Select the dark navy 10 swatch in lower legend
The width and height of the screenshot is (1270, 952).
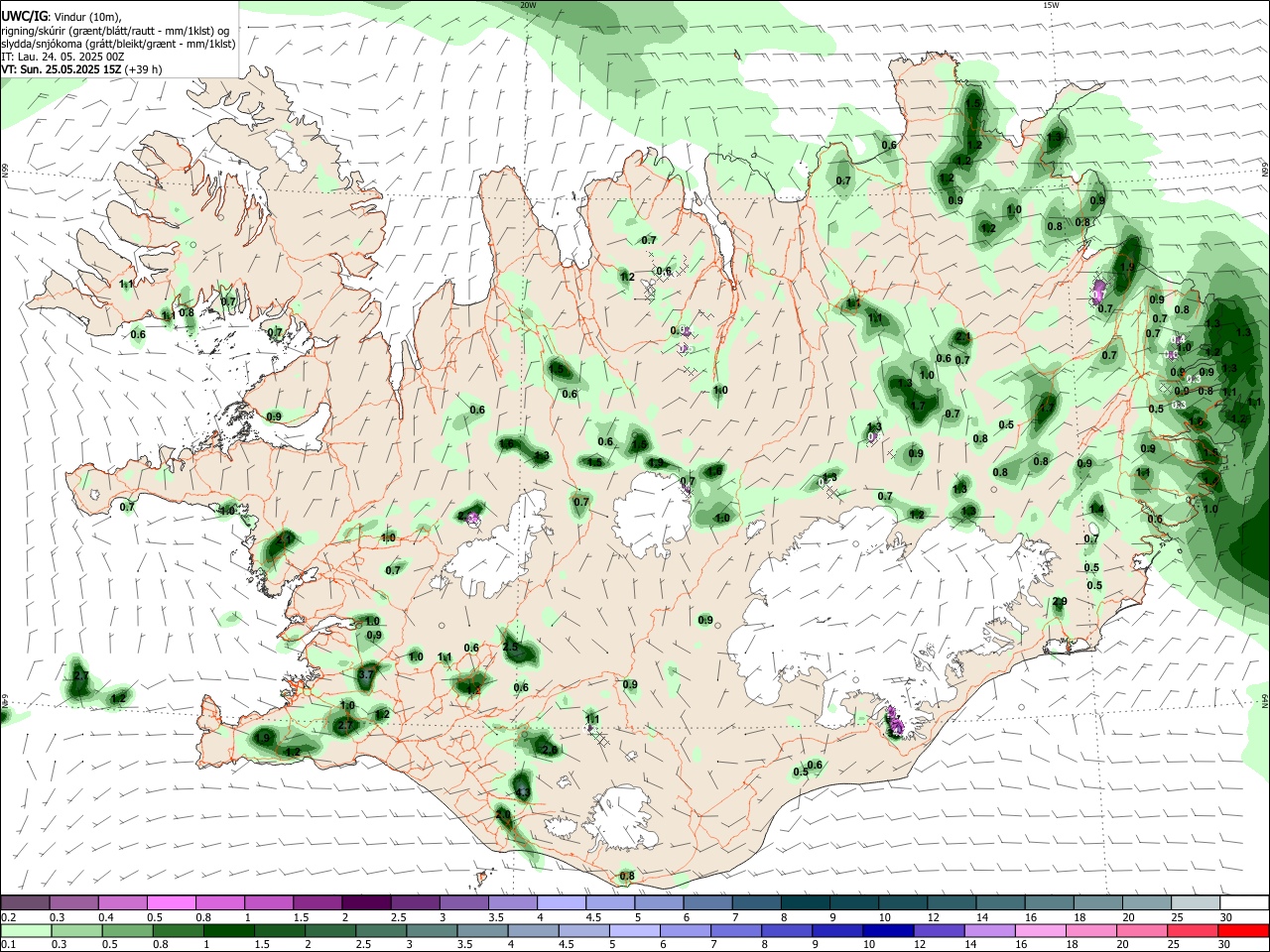click(887, 931)
